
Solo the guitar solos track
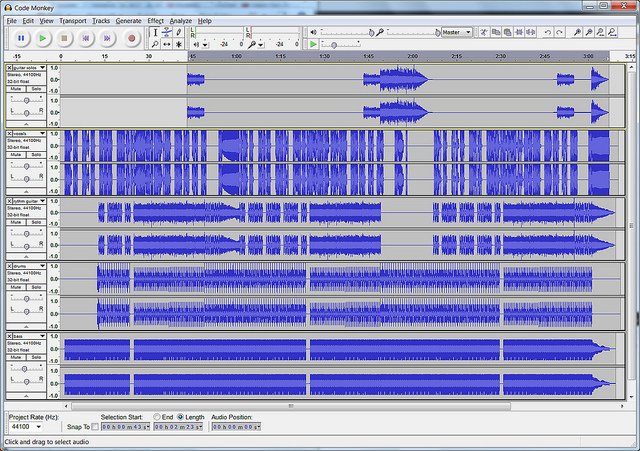coord(36,89)
